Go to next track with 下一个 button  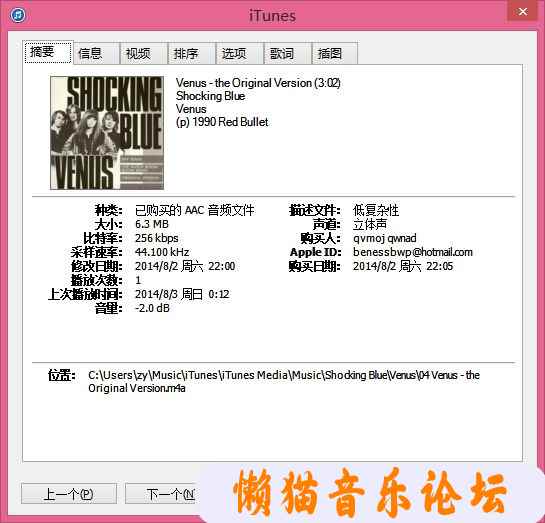(163, 493)
